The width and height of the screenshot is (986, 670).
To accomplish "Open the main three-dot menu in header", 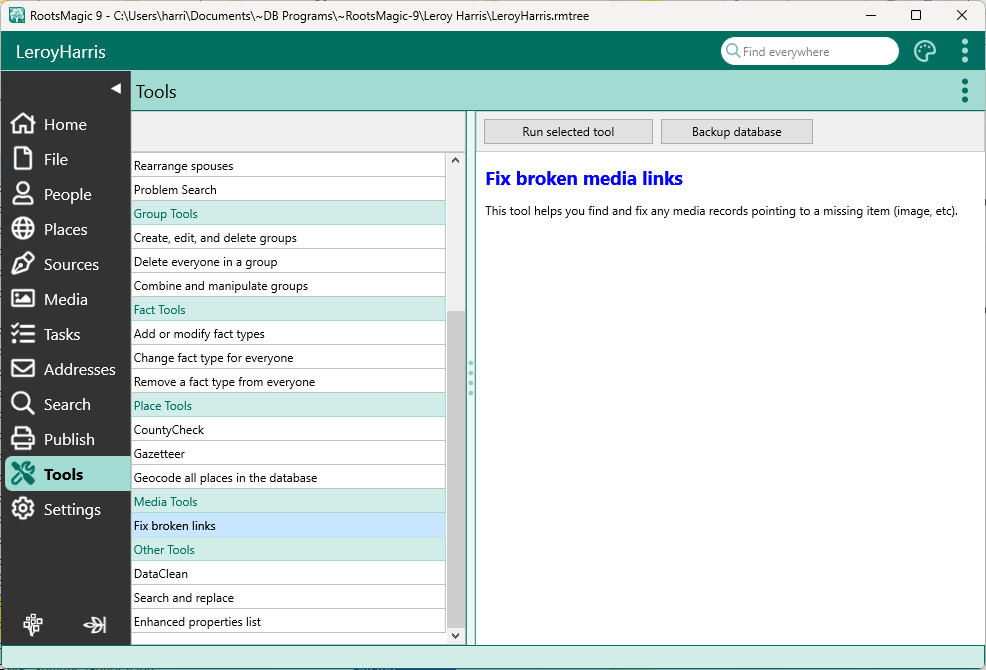I will (x=964, y=52).
